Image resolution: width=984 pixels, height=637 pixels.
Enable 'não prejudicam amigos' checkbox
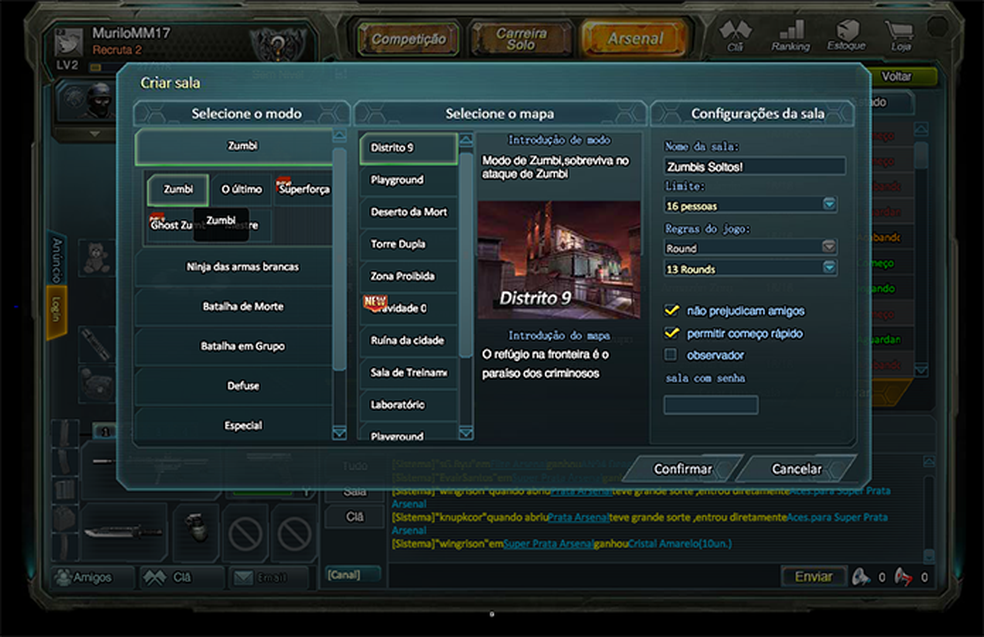[671, 311]
